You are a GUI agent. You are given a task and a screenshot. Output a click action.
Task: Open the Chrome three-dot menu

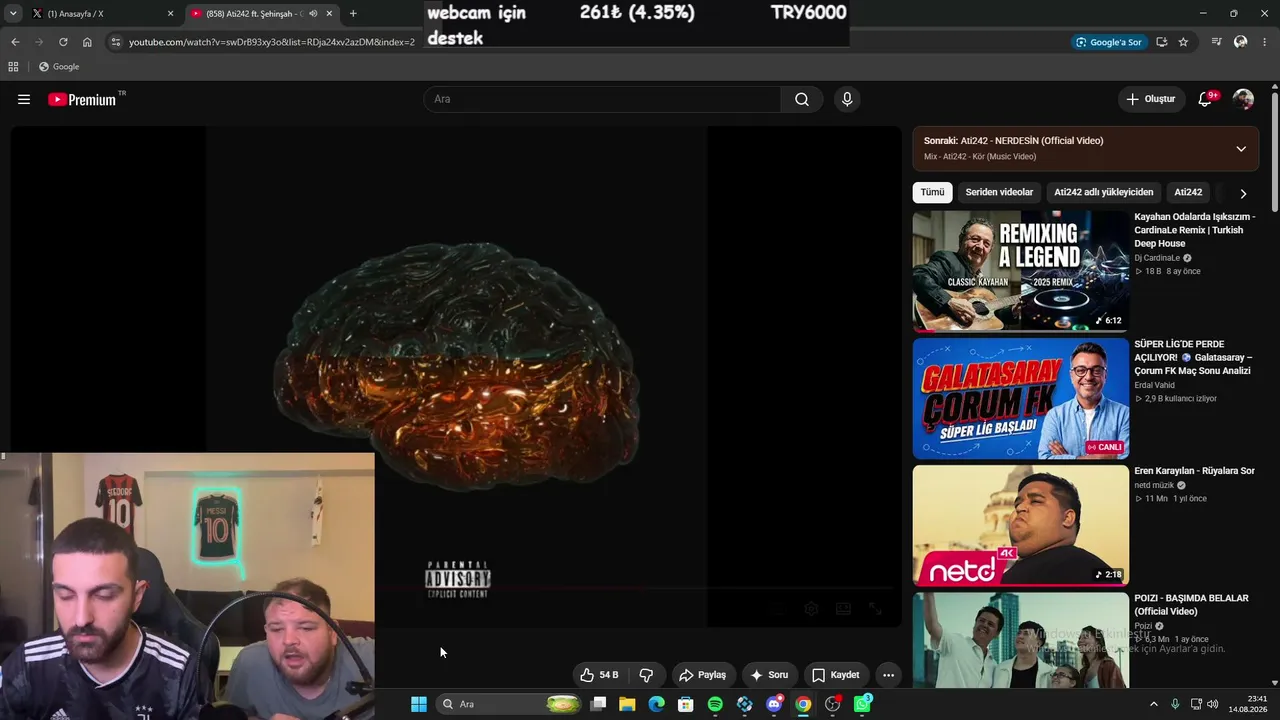[1264, 42]
